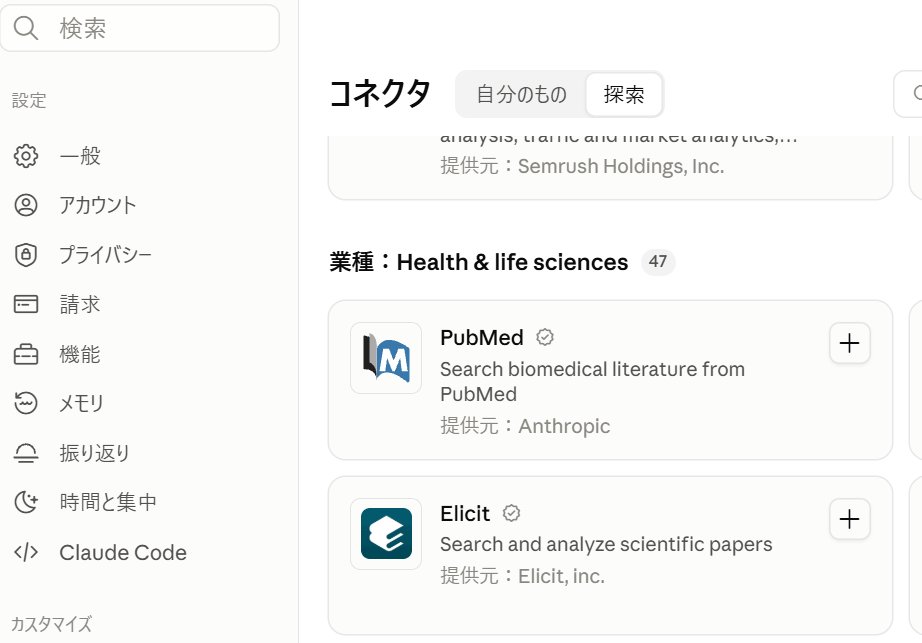This screenshot has width=922, height=643.
Task: Open 請求 billing settings
Action: [80, 304]
